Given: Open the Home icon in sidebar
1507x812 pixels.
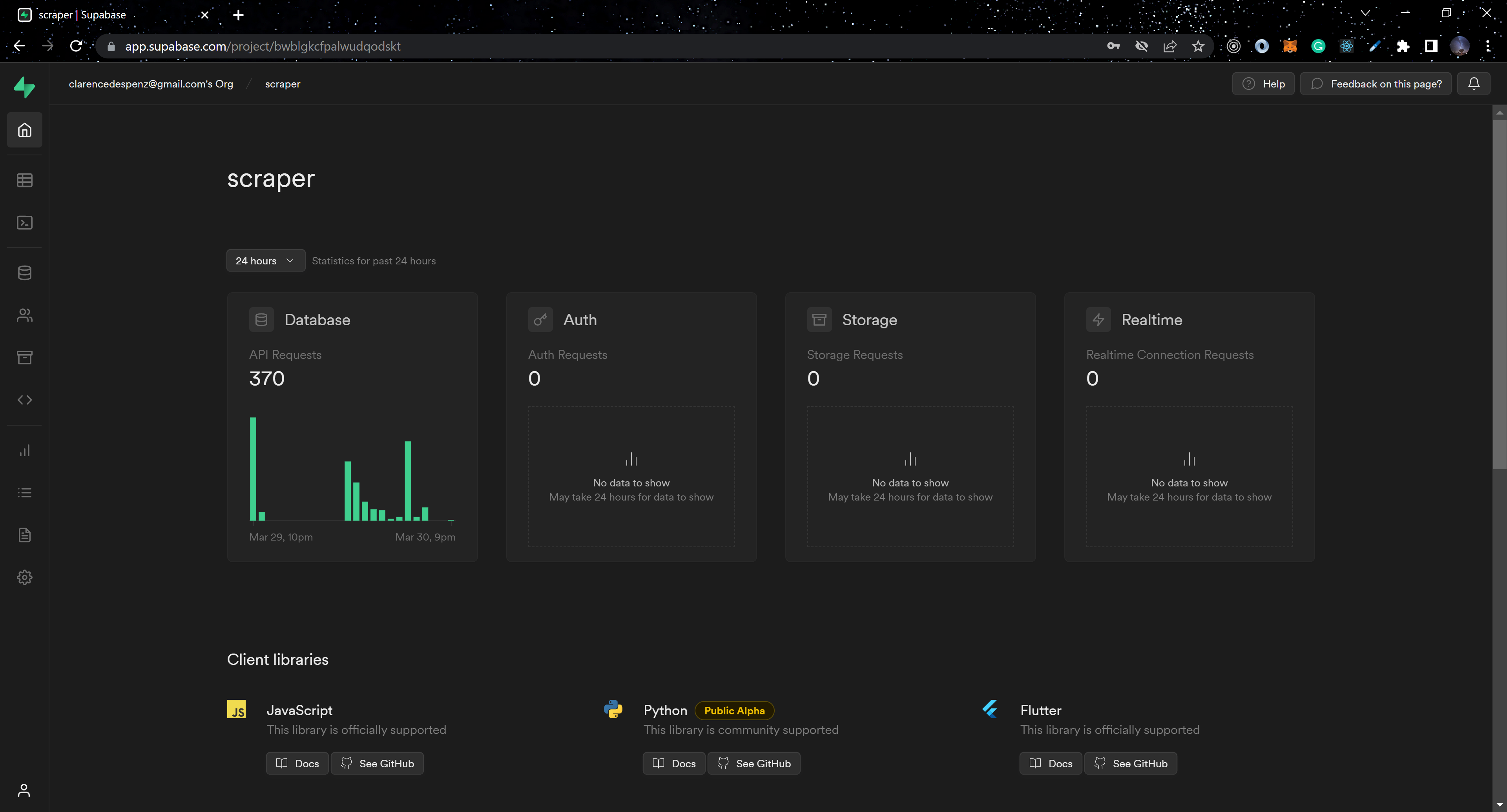Looking at the screenshot, I should click(x=25, y=130).
